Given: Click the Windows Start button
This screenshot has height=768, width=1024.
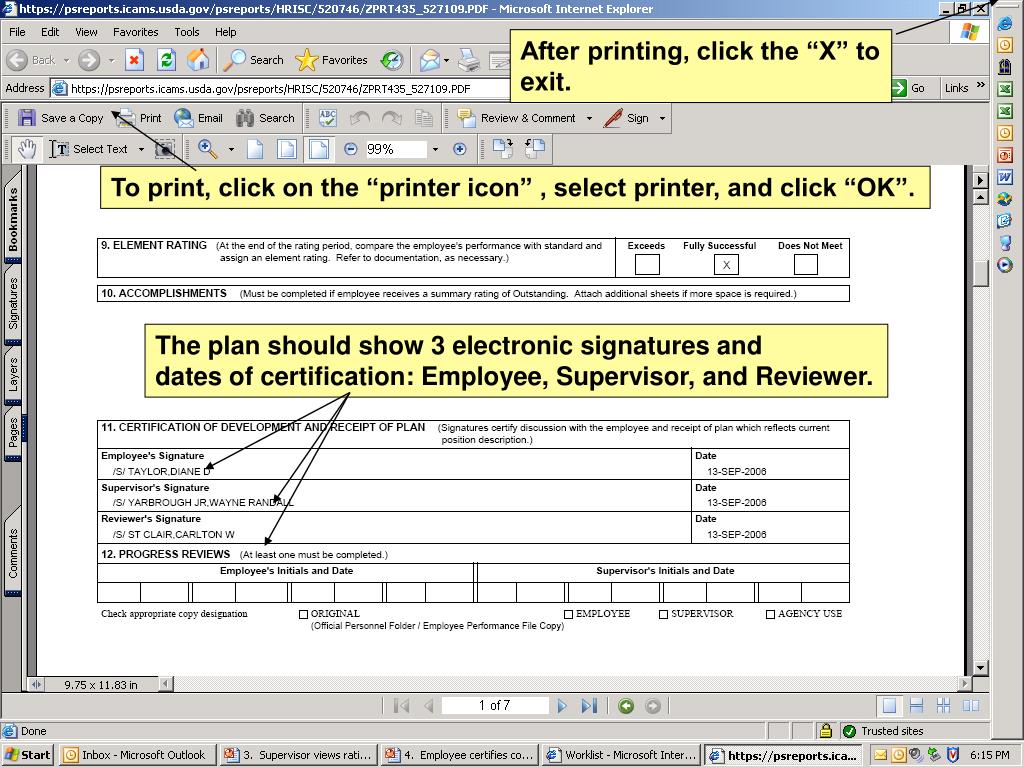Looking at the screenshot, I should [x=27, y=756].
